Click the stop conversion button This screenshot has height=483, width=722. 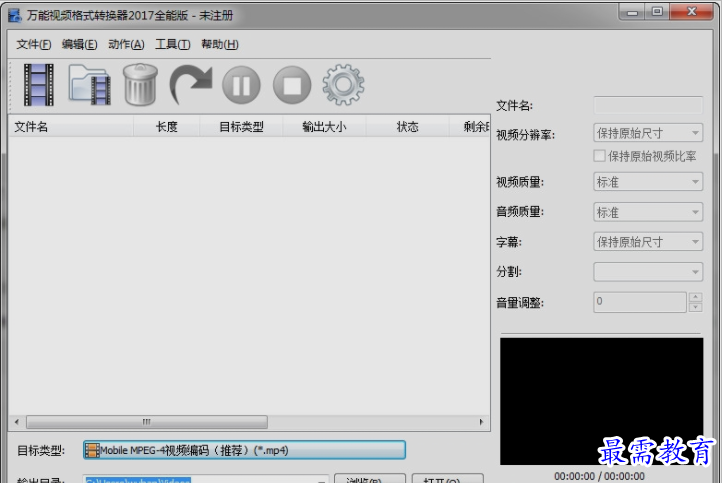pyautogui.click(x=292, y=85)
